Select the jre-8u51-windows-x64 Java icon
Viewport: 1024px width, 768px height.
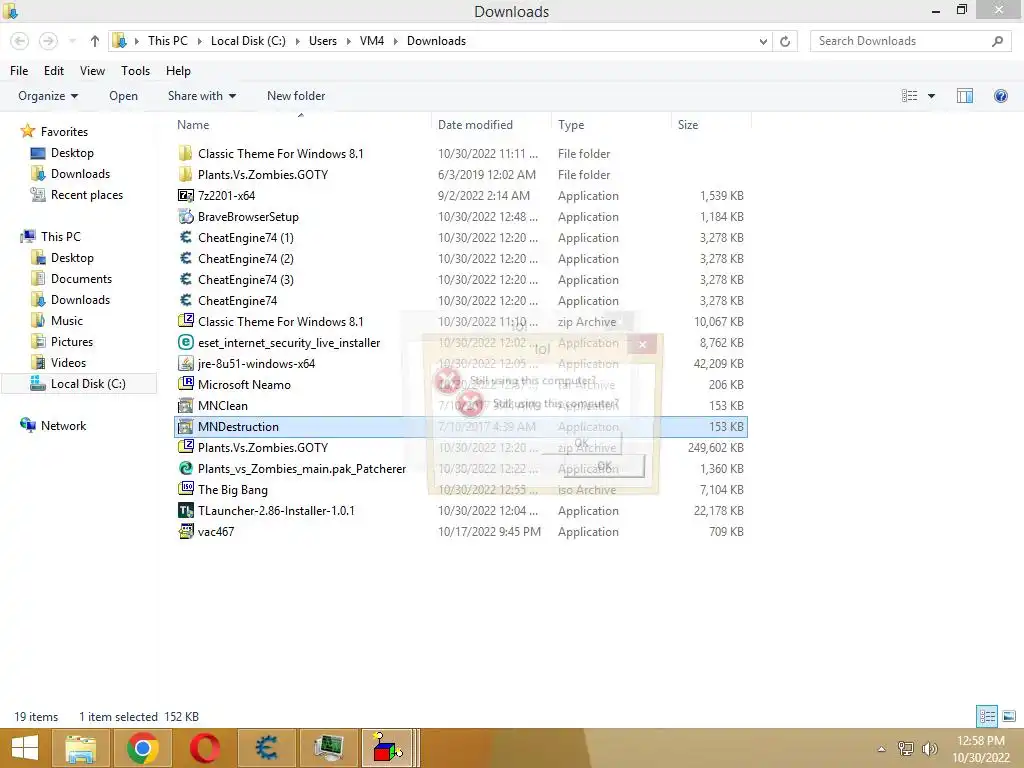pyautogui.click(x=185, y=363)
